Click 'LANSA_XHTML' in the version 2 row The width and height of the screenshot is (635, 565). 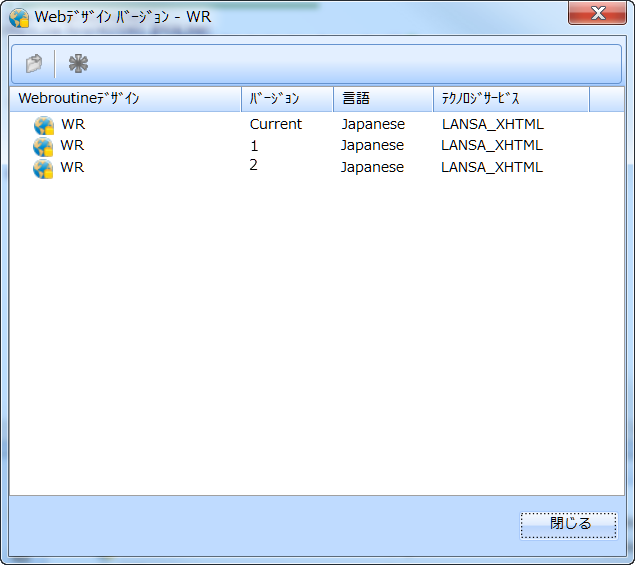(492, 167)
